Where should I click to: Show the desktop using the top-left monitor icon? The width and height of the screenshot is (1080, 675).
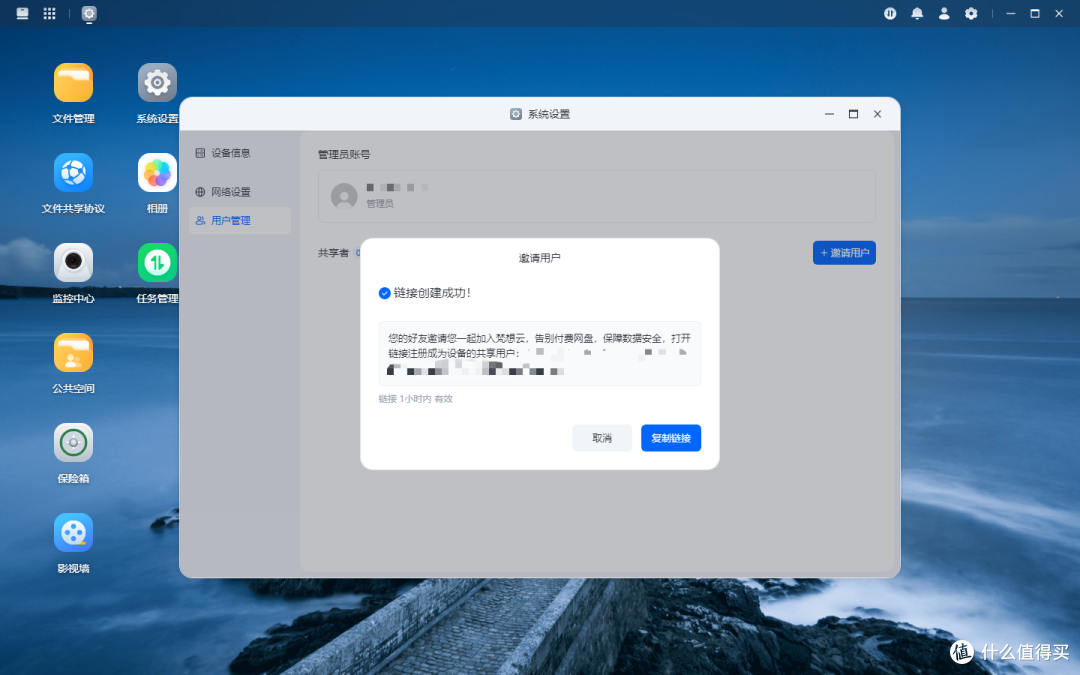22,13
